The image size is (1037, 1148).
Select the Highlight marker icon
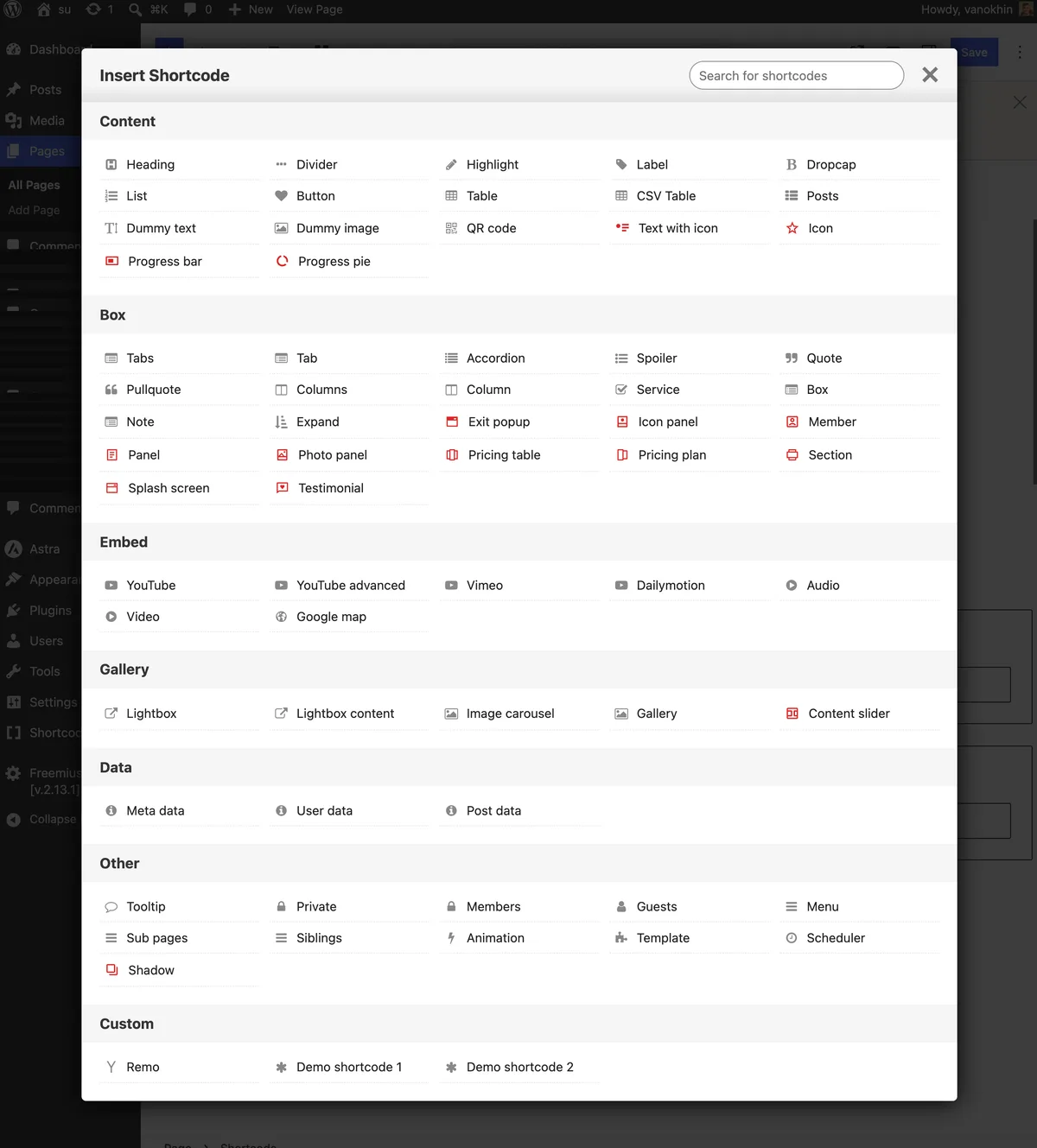coord(451,164)
